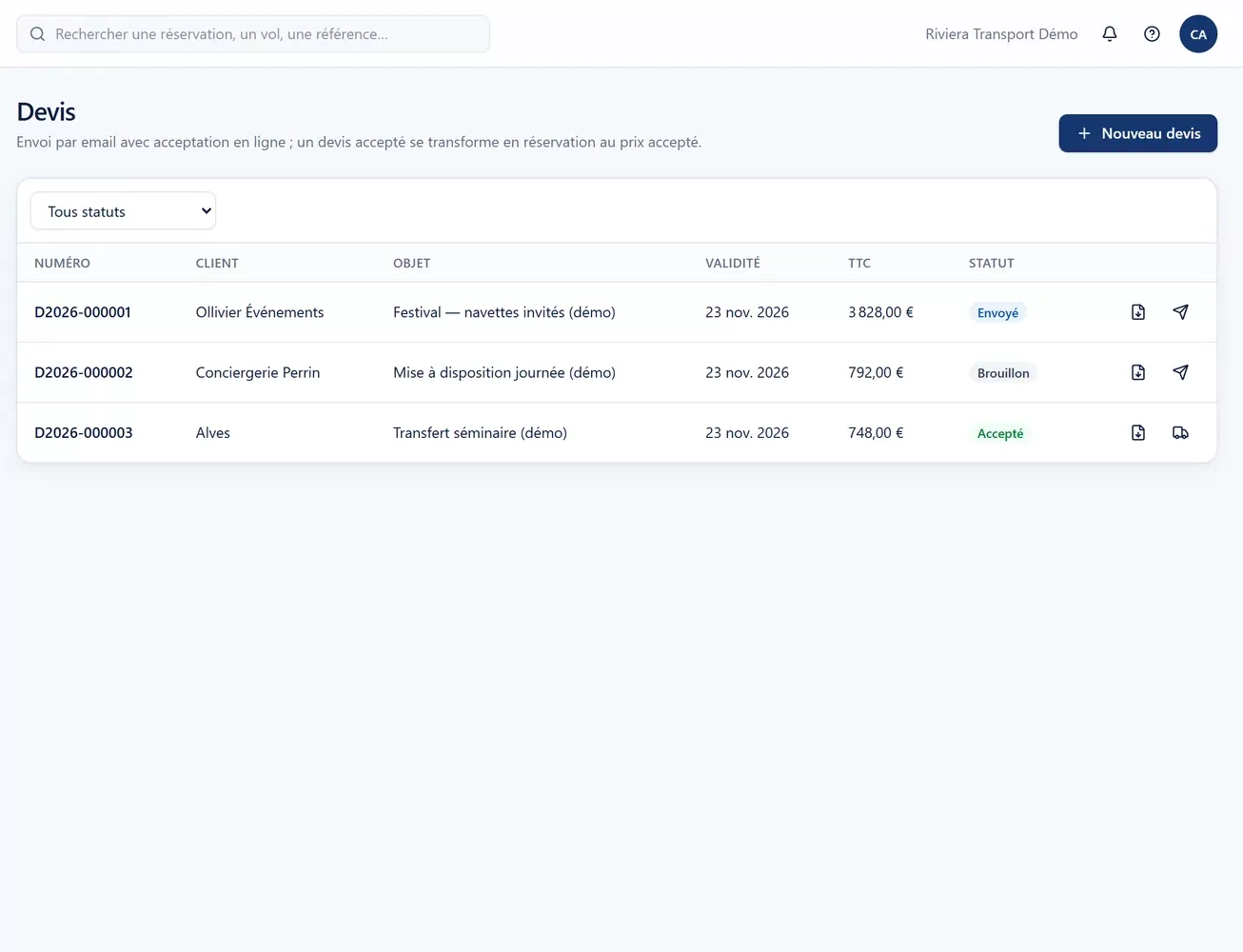Viewport: 1243px width, 952px height.
Task: Convert quote D2026-000003 to booking (truck icon)
Action: (1180, 432)
